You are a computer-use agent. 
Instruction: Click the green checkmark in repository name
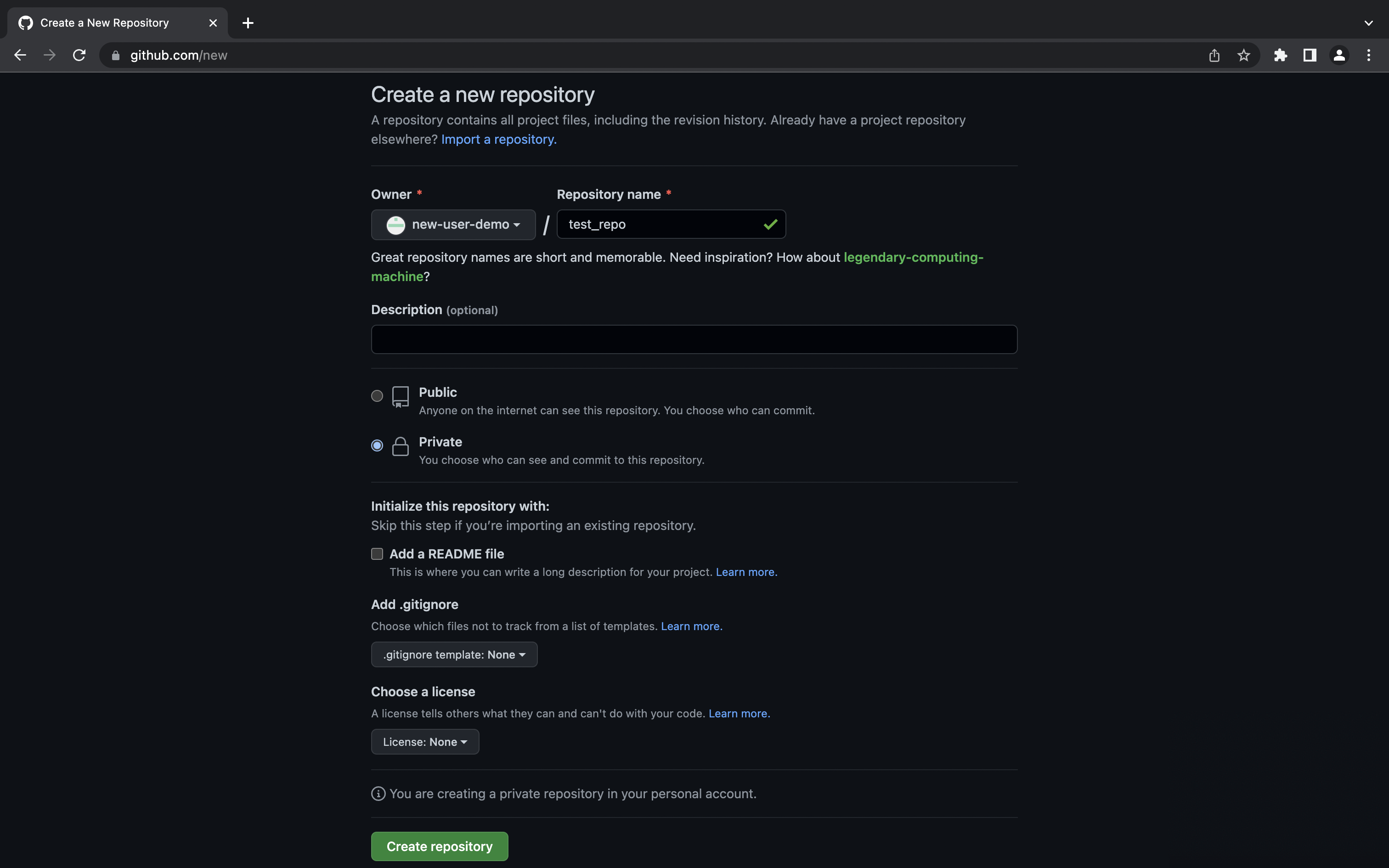click(770, 225)
